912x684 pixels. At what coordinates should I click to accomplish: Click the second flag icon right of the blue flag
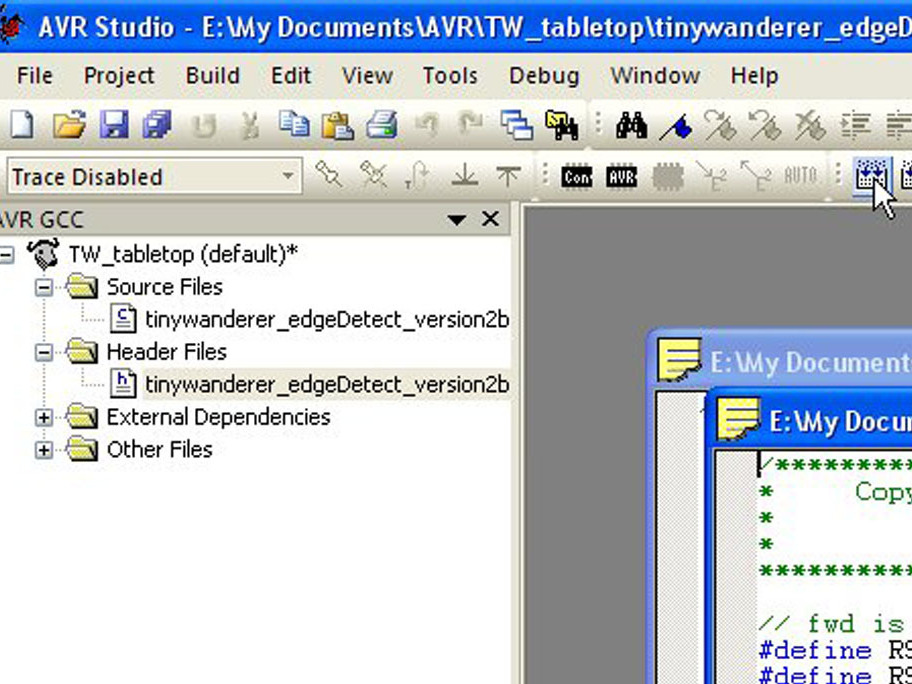coord(764,124)
